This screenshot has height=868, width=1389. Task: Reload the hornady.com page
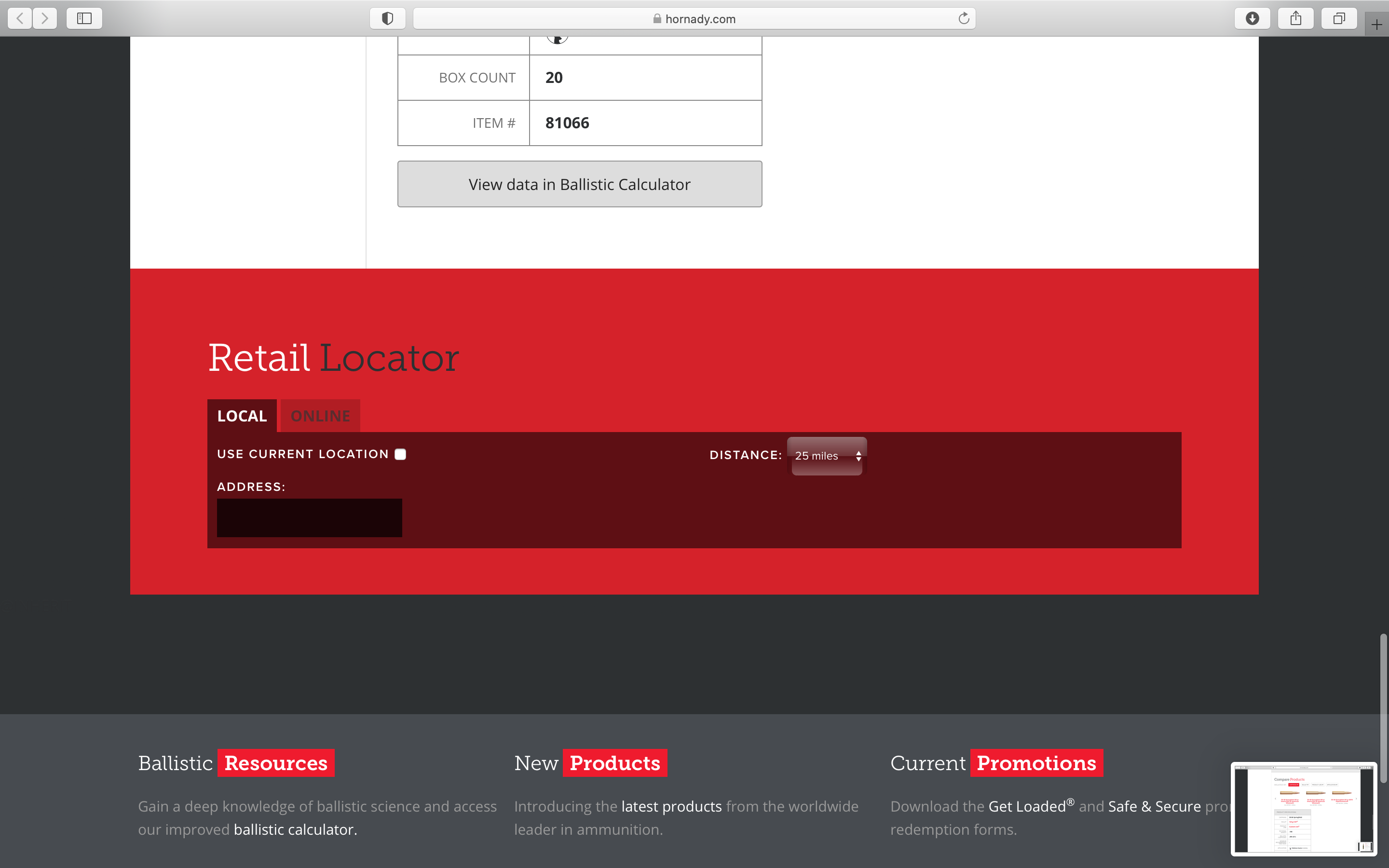(964, 18)
